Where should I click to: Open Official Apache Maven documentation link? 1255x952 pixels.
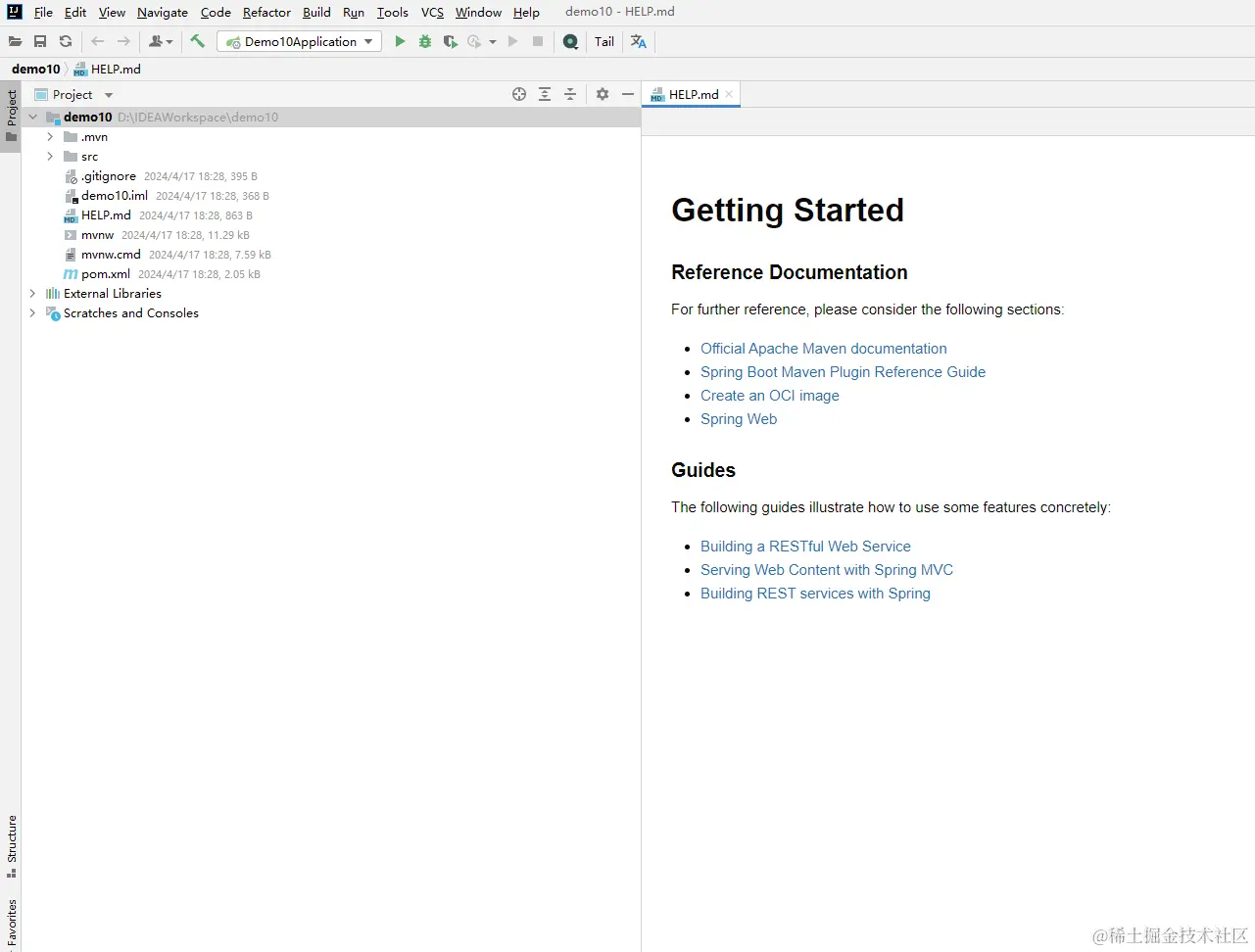(824, 349)
